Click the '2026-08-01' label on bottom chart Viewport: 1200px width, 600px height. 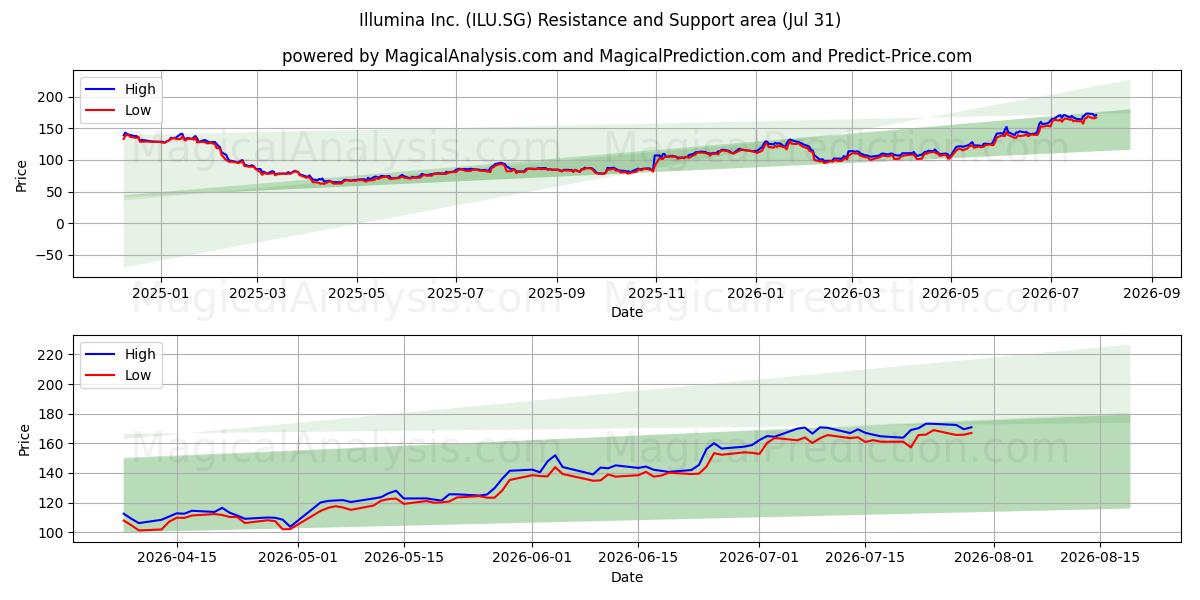pyautogui.click(x=994, y=559)
